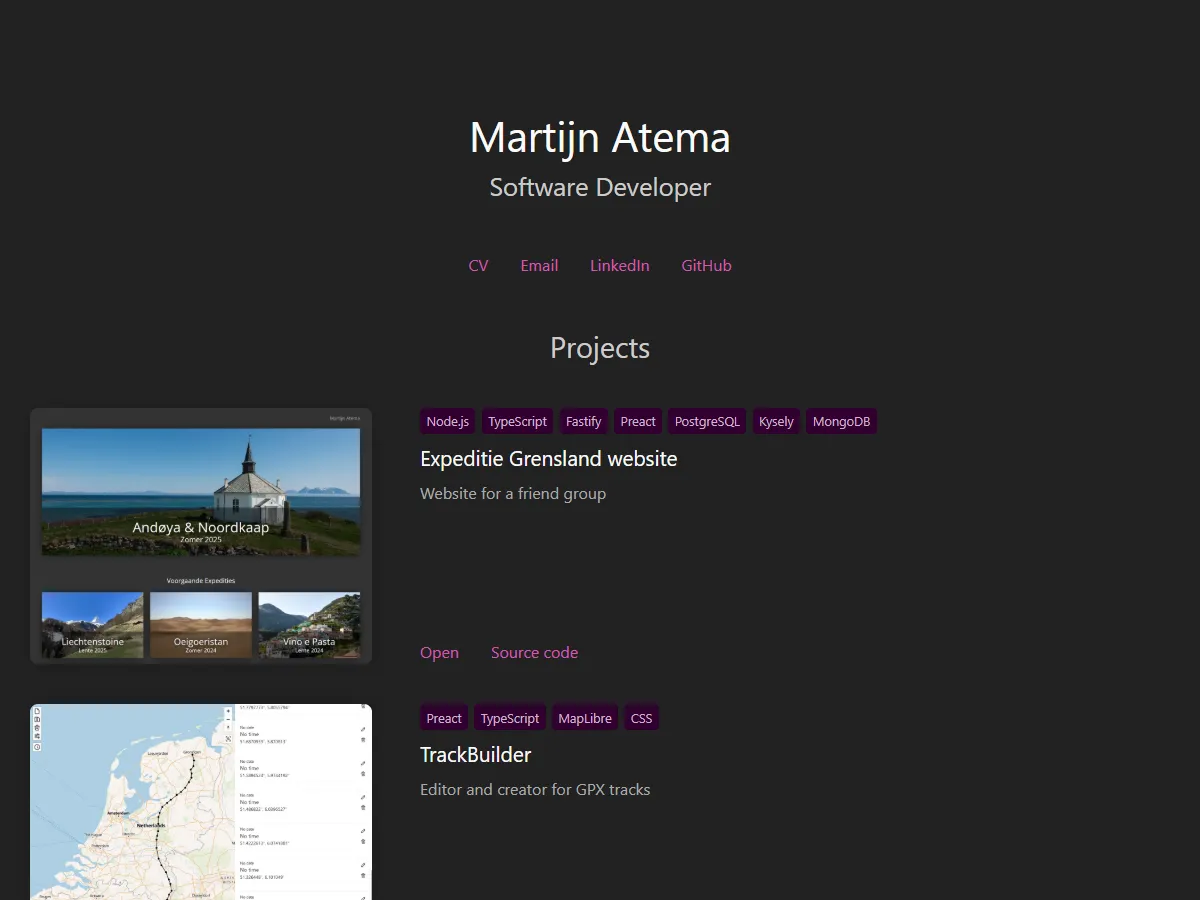Screen dimensions: 1200x900
Task: Click the Preact tag under TrackBuilder
Action: pos(444,718)
